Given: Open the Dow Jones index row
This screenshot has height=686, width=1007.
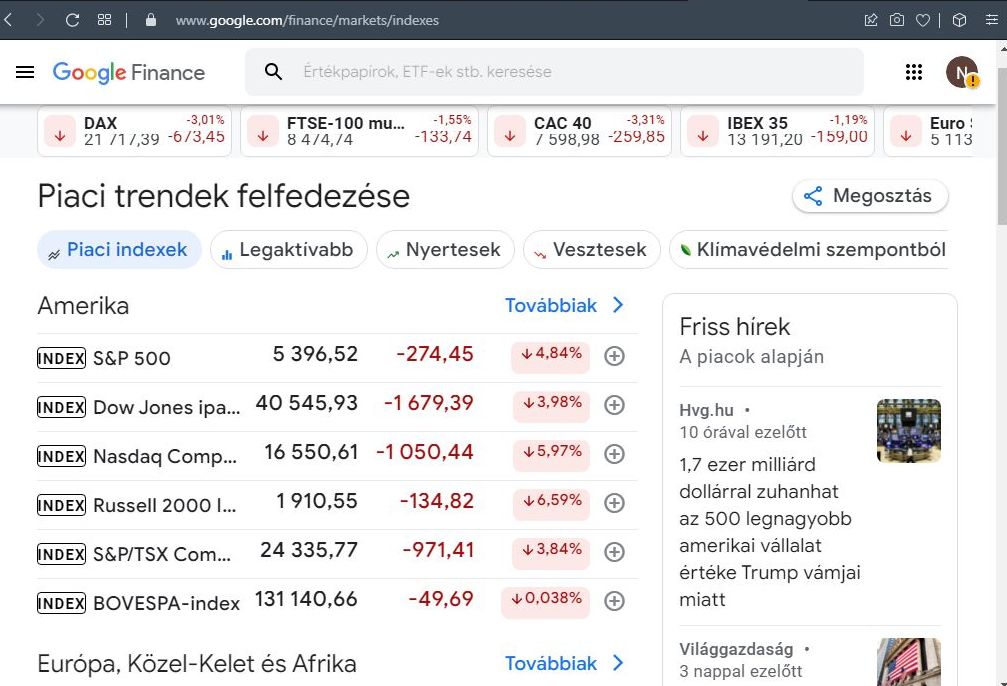Looking at the screenshot, I should 338,405.
